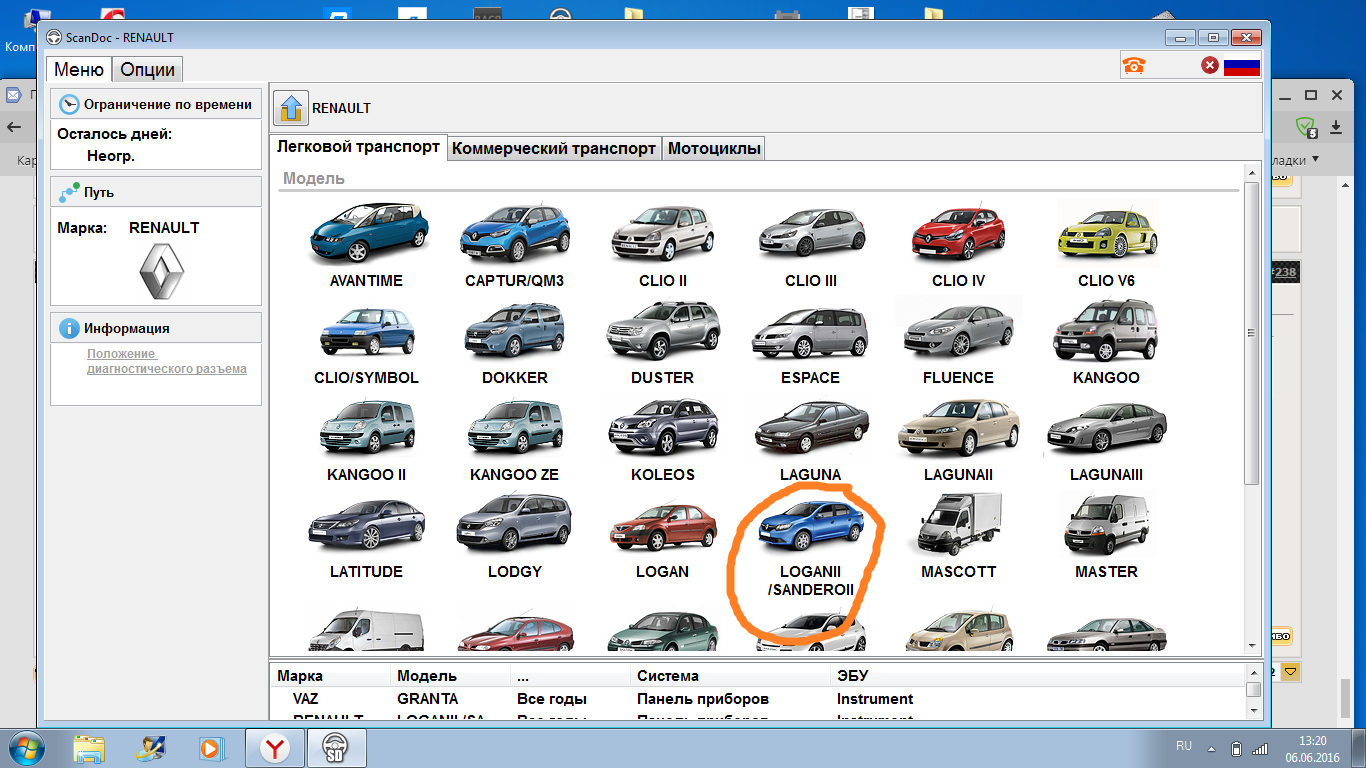Click the clock time limit icon

[x=69, y=104]
